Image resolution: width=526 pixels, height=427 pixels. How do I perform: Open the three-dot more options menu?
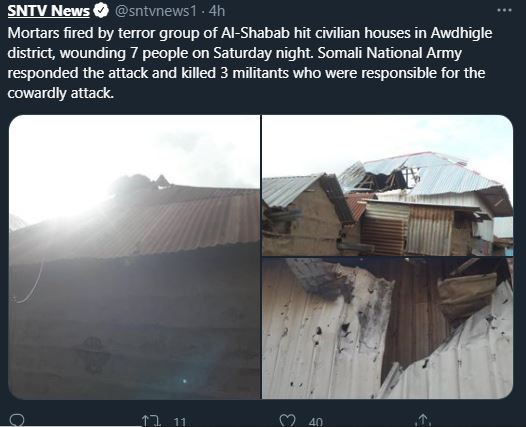click(504, 10)
